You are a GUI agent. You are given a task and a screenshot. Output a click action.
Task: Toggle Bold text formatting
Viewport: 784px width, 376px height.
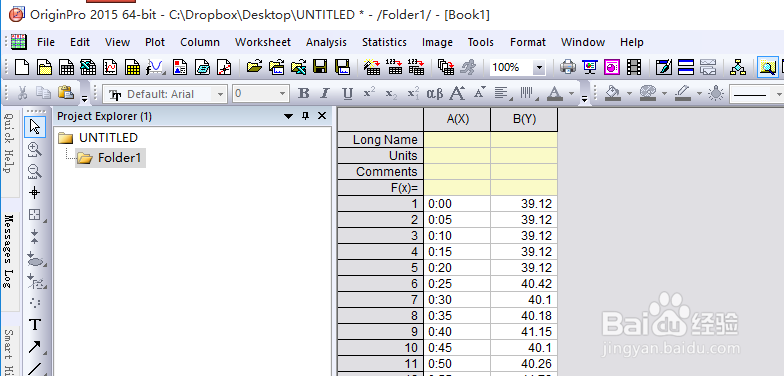pos(303,94)
